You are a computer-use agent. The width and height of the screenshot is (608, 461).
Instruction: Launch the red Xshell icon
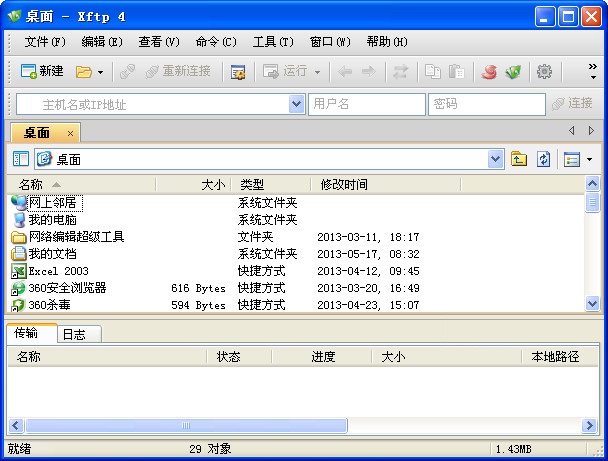click(489, 72)
